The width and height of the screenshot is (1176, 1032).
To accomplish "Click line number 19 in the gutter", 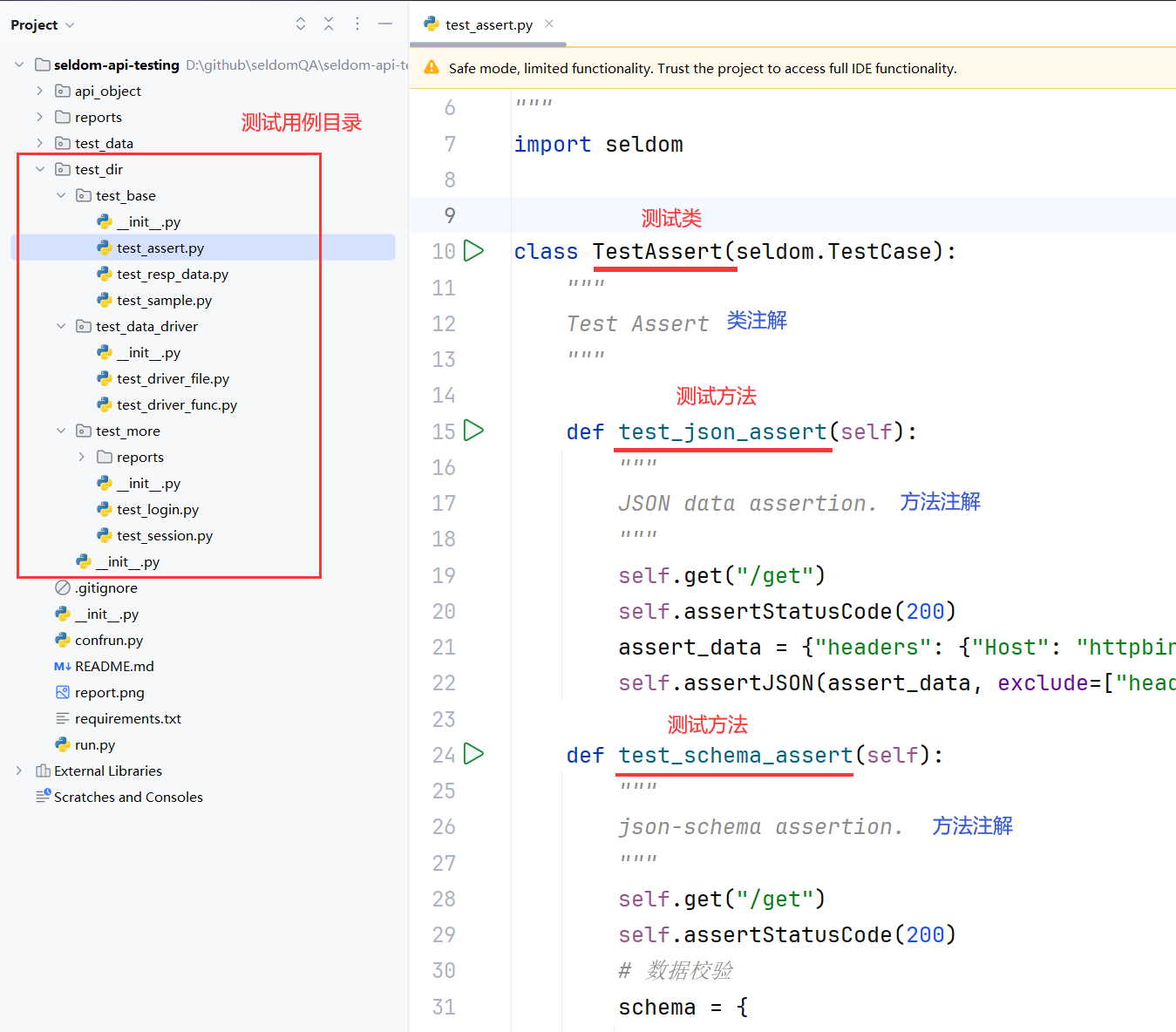I will pos(444,575).
